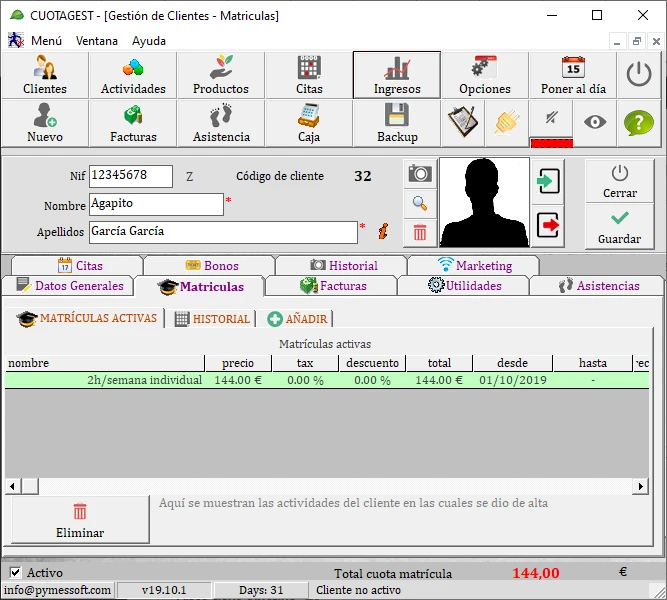667x600 pixels.
Task: Click the Nif input field
Action: 131,176
